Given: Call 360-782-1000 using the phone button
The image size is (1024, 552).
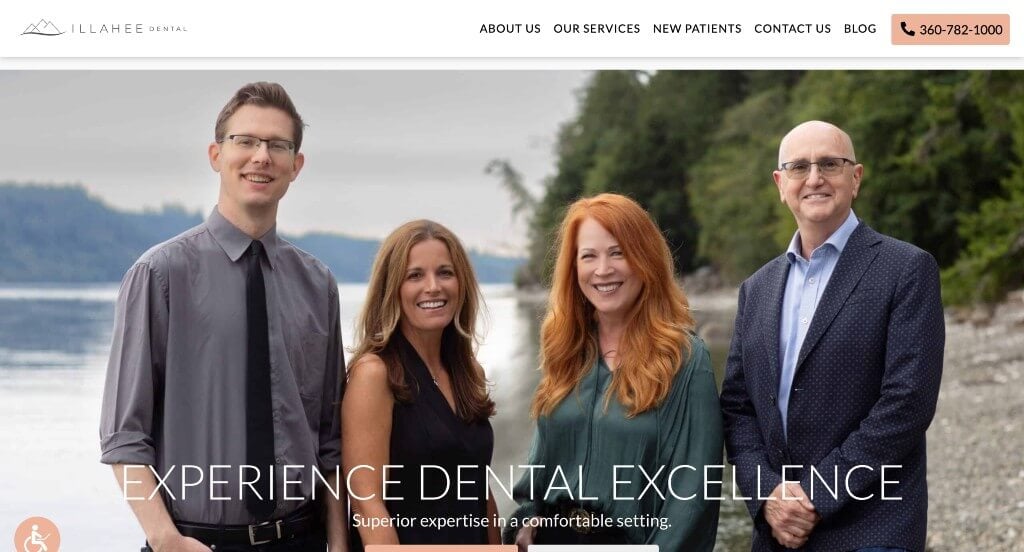Looking at the screenshot, I should coord(950,29).
